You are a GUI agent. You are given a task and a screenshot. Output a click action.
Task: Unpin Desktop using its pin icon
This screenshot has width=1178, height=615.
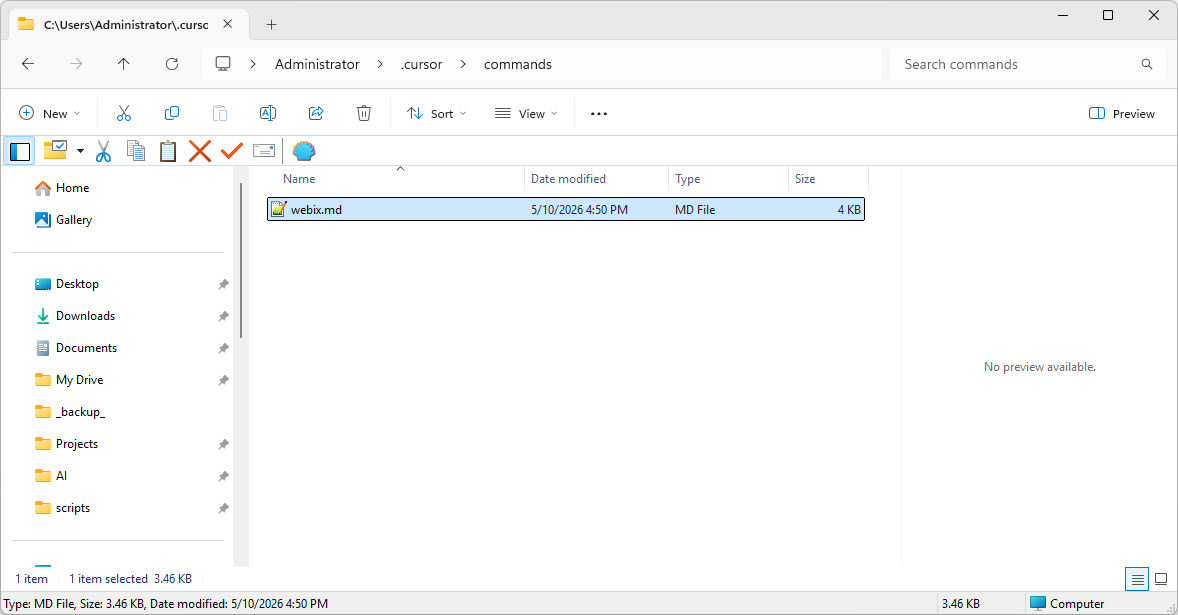[x=223, y=285]
